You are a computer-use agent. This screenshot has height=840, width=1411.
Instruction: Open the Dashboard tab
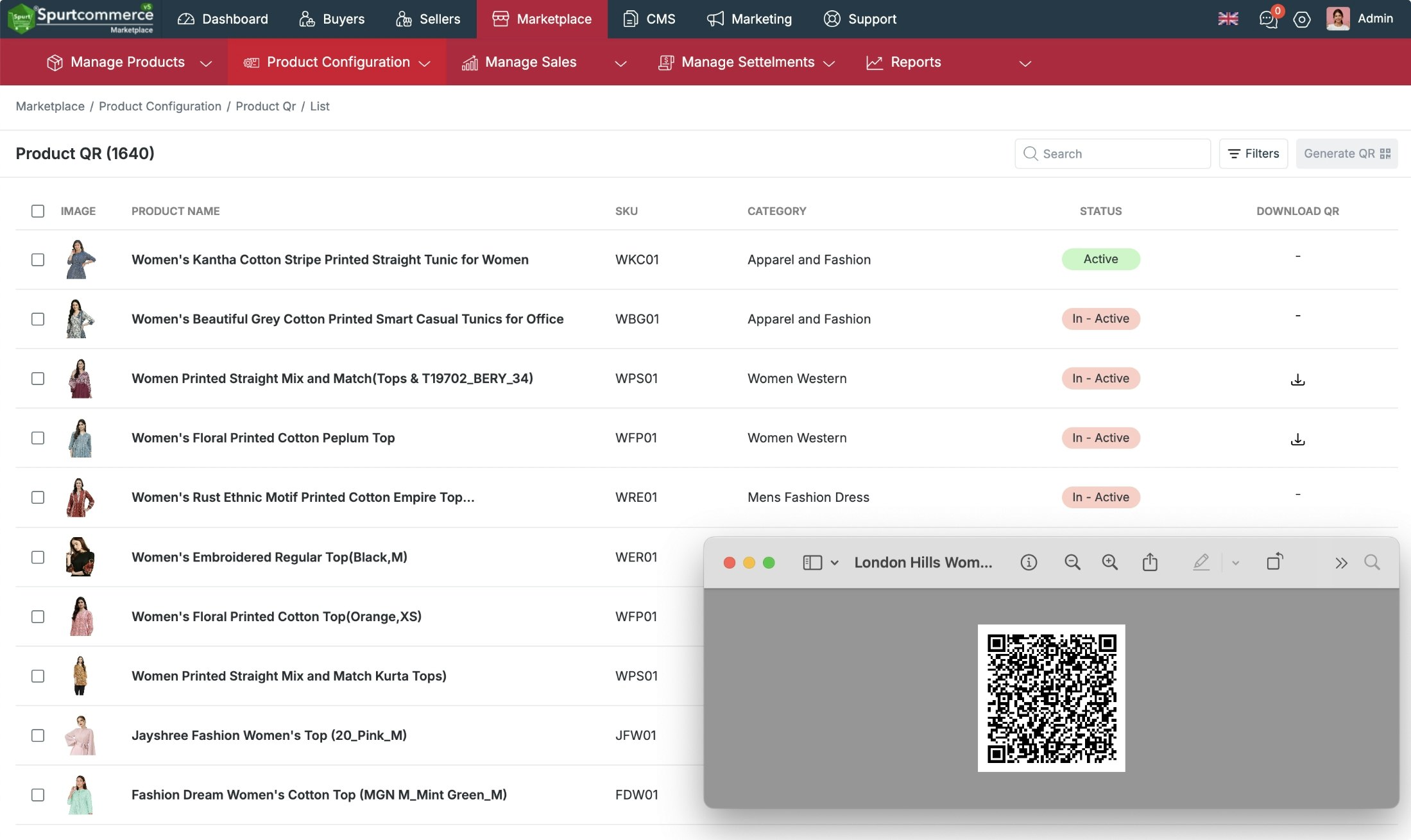coord(222,19)
